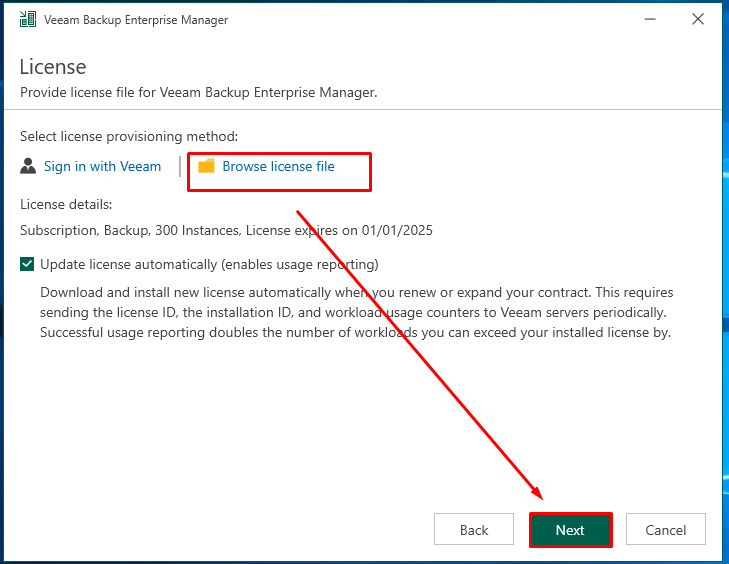Click the license details line with 300 Instances
This screenshot has width=729, height=564.
226,231
